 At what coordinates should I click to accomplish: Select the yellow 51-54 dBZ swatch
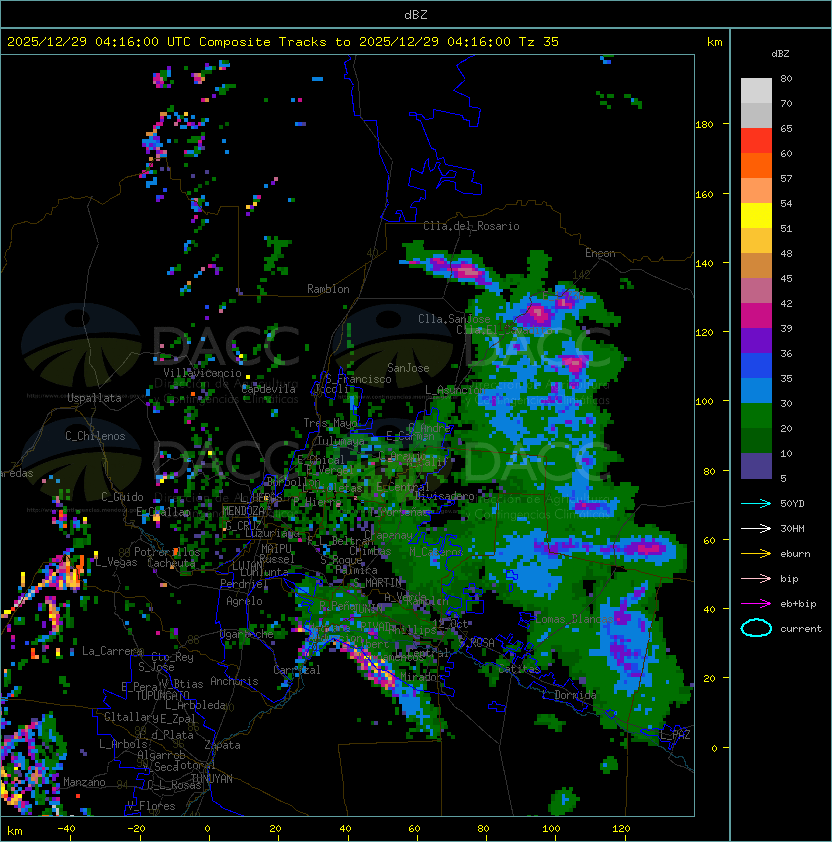(756, 216)
